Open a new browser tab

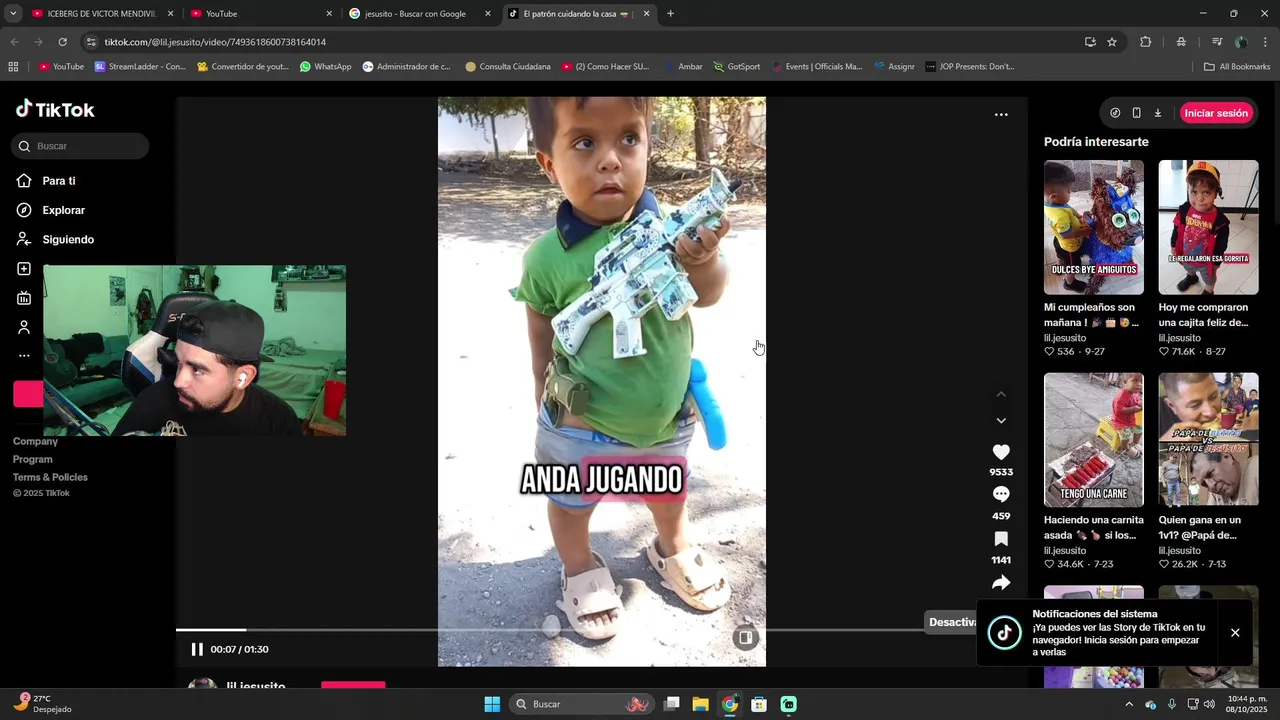670,14
